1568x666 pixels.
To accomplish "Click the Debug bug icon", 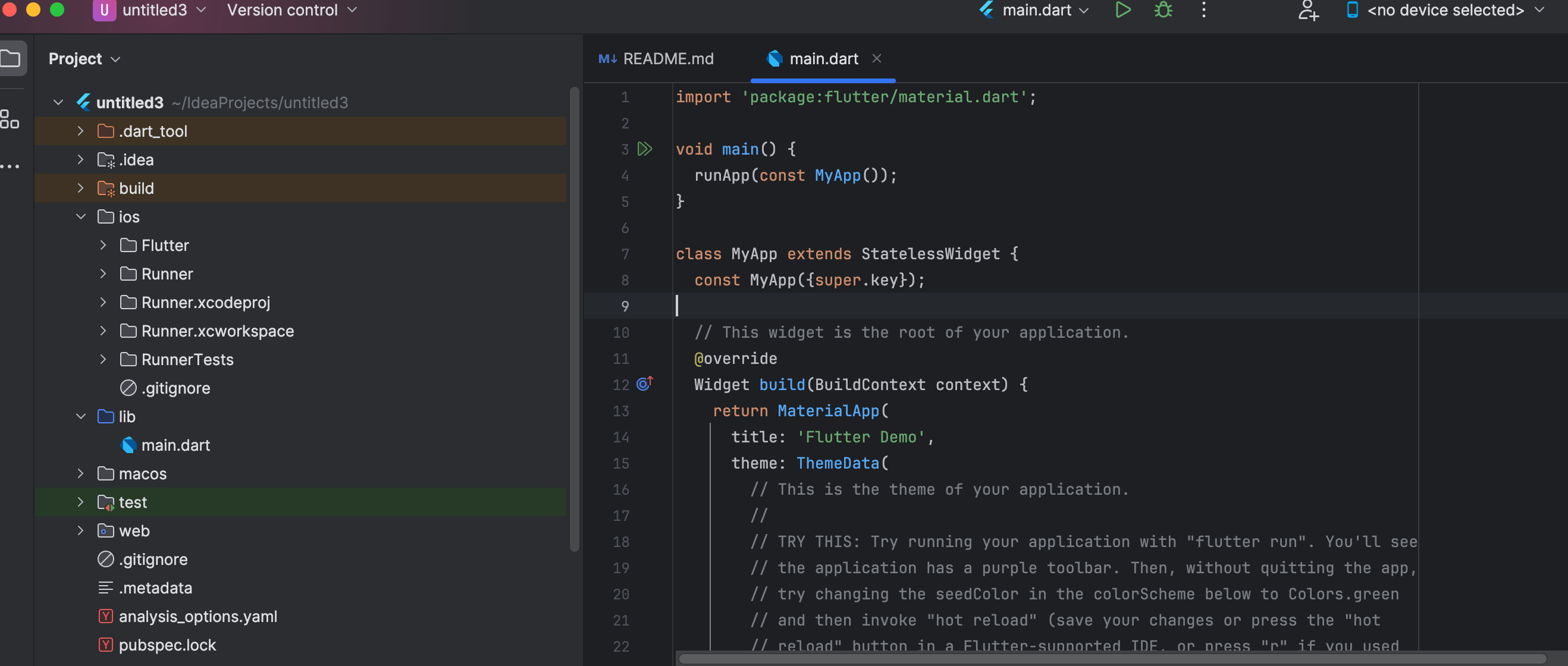I will point(1164,10).
